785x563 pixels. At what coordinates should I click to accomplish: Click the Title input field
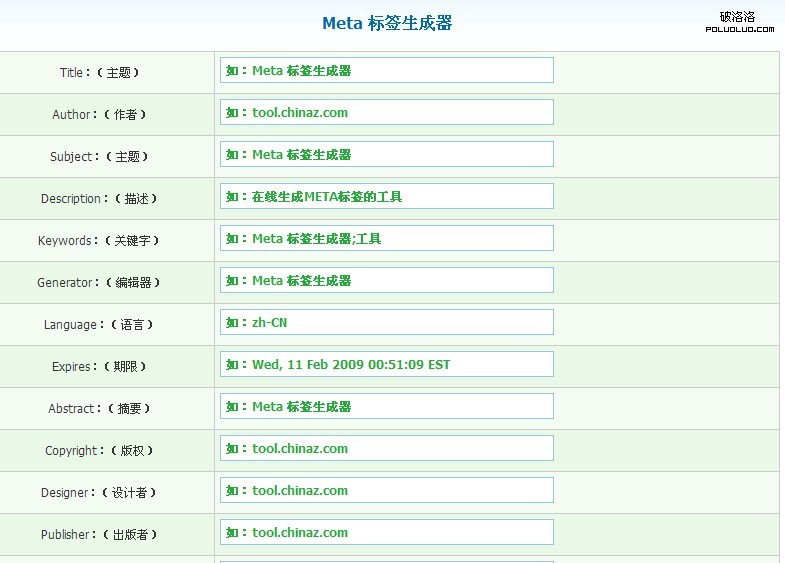pyautogui.click(x=386, y=71)
